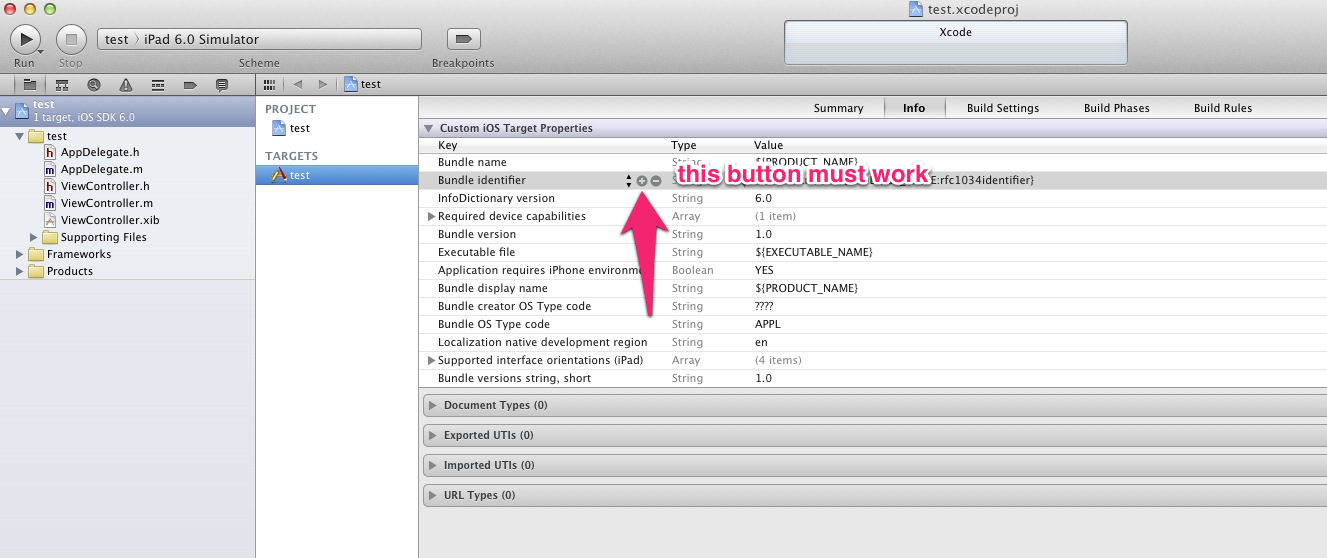Expand the Document Types (0) section
1327x558 pixels.
point(433,406)
